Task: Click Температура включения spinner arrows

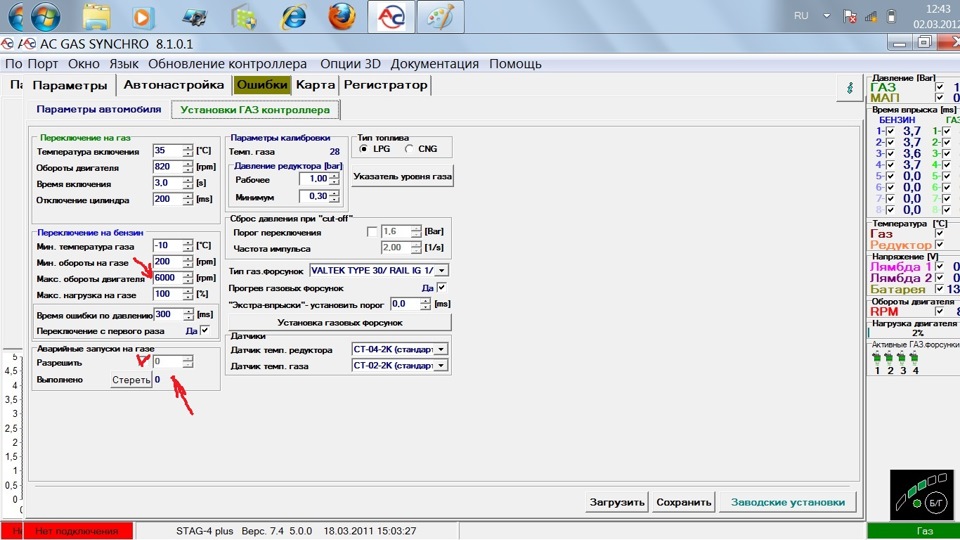Action: 188,151
